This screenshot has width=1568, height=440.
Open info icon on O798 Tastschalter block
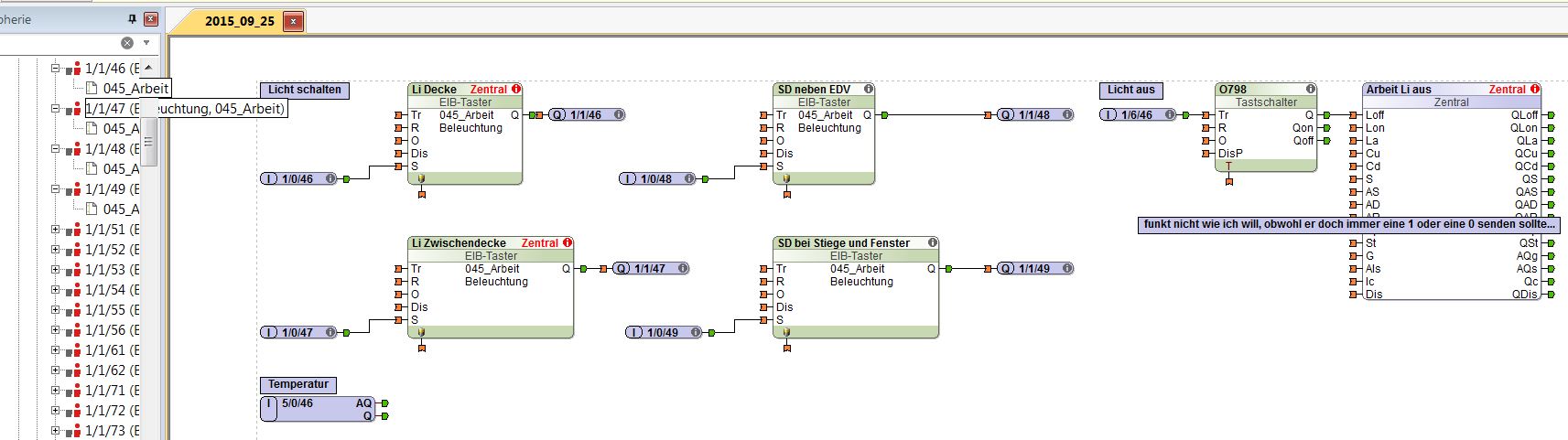(1311, 90)
